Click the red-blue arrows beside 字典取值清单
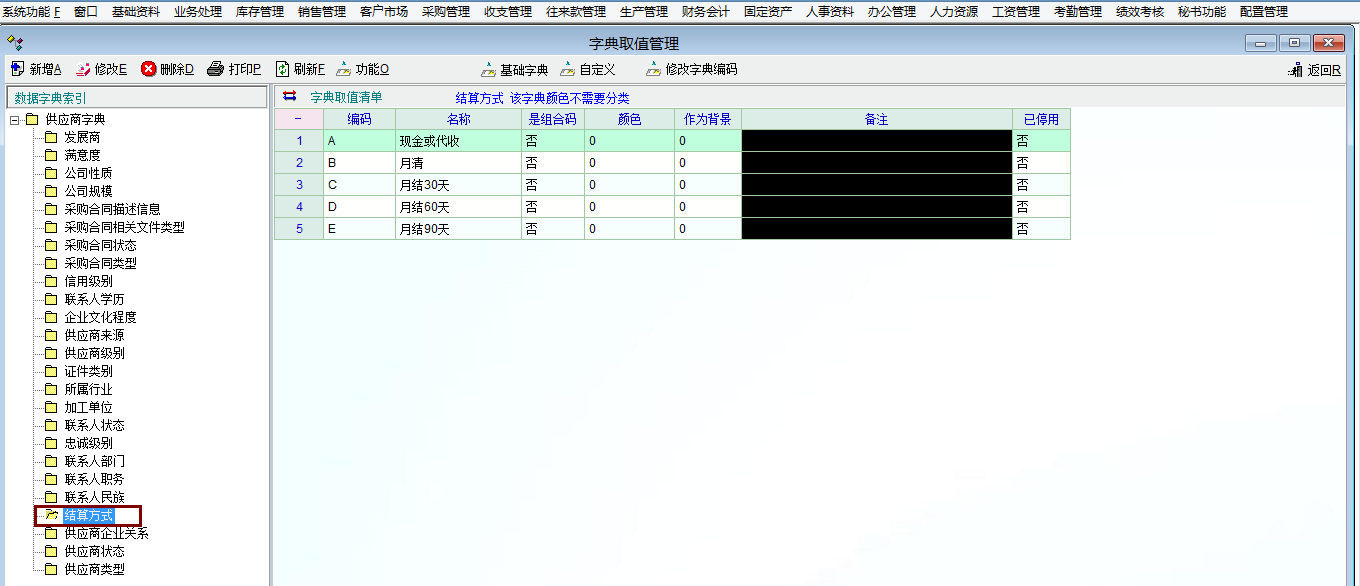1360x586 pixels. pyautogui.click(x=290, y=97)
